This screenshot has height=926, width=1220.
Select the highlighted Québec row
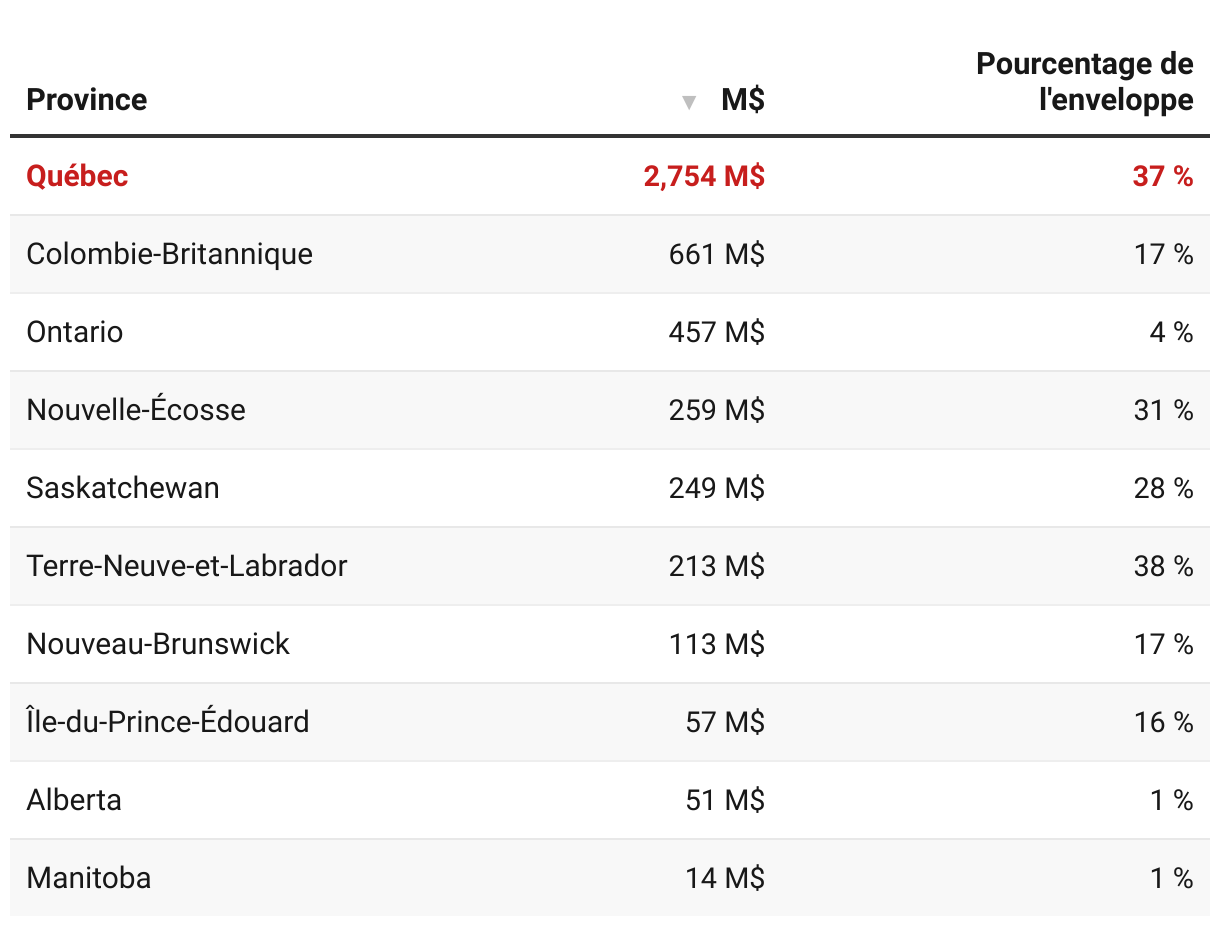[x=610, y=176]
